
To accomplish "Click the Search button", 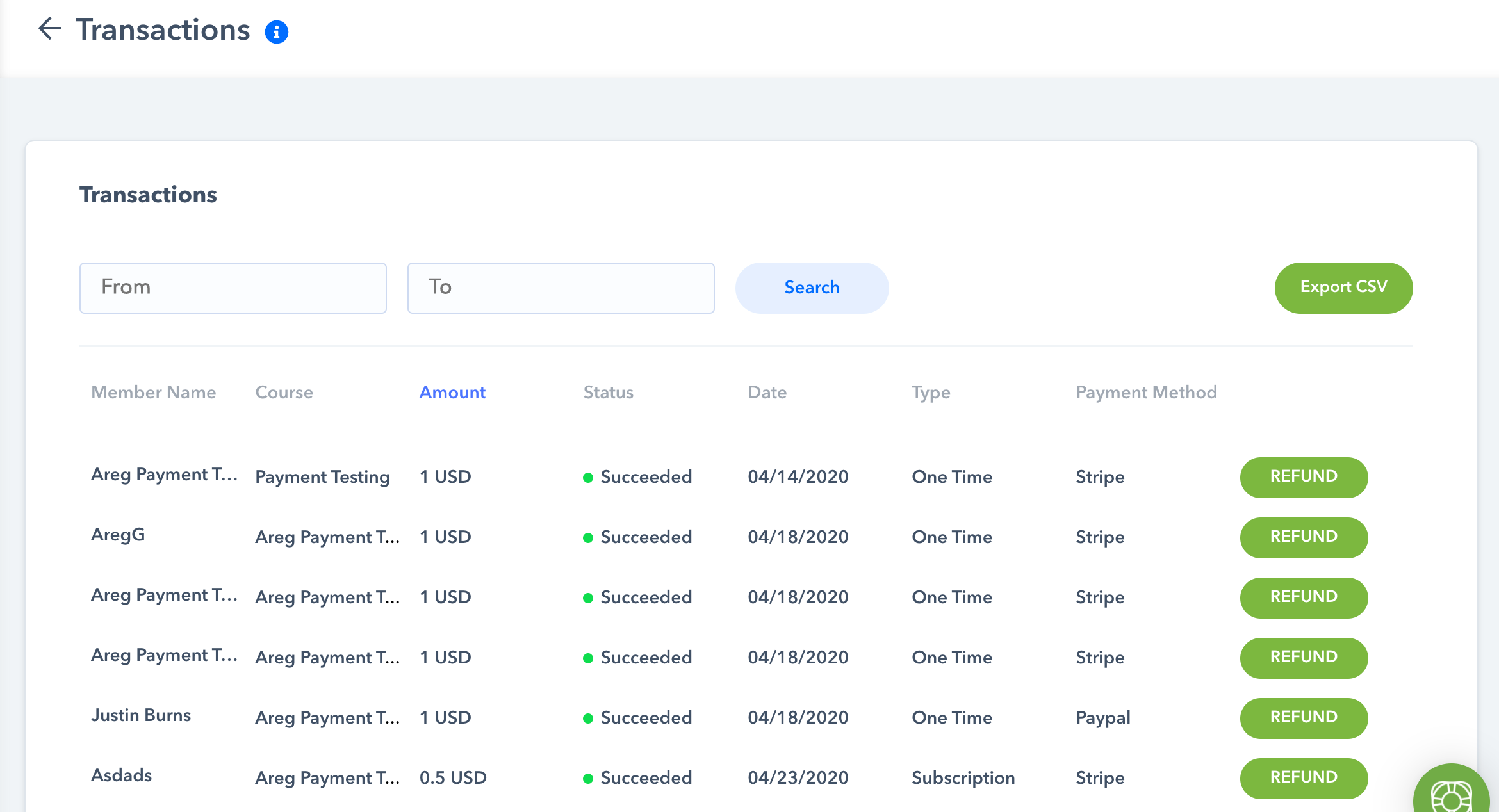I will (812, 288).
